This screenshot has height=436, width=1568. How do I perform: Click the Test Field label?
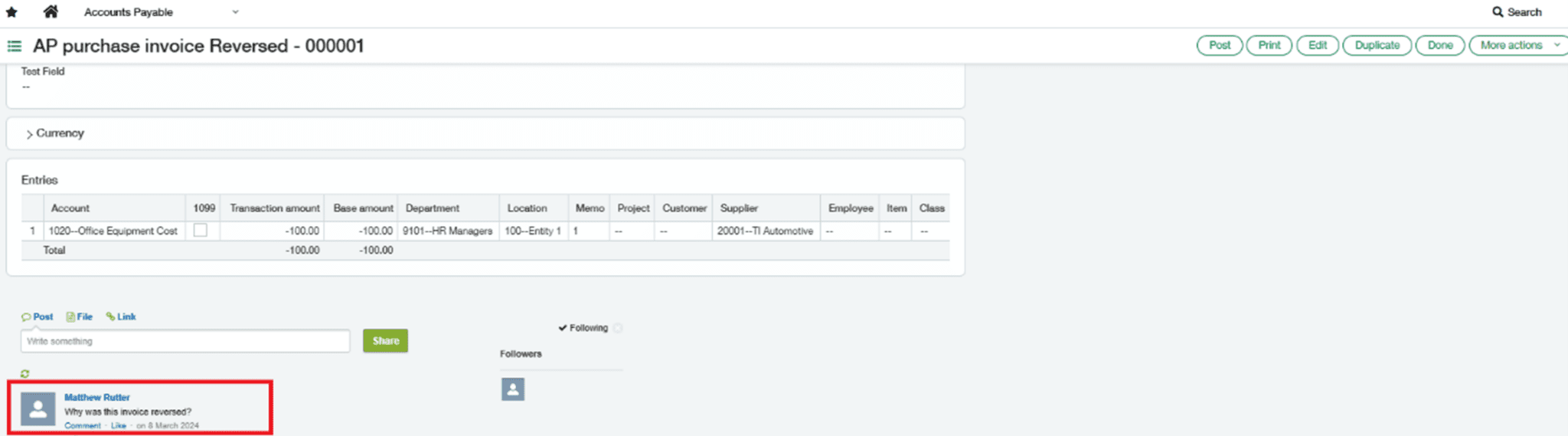click(43, 71)
